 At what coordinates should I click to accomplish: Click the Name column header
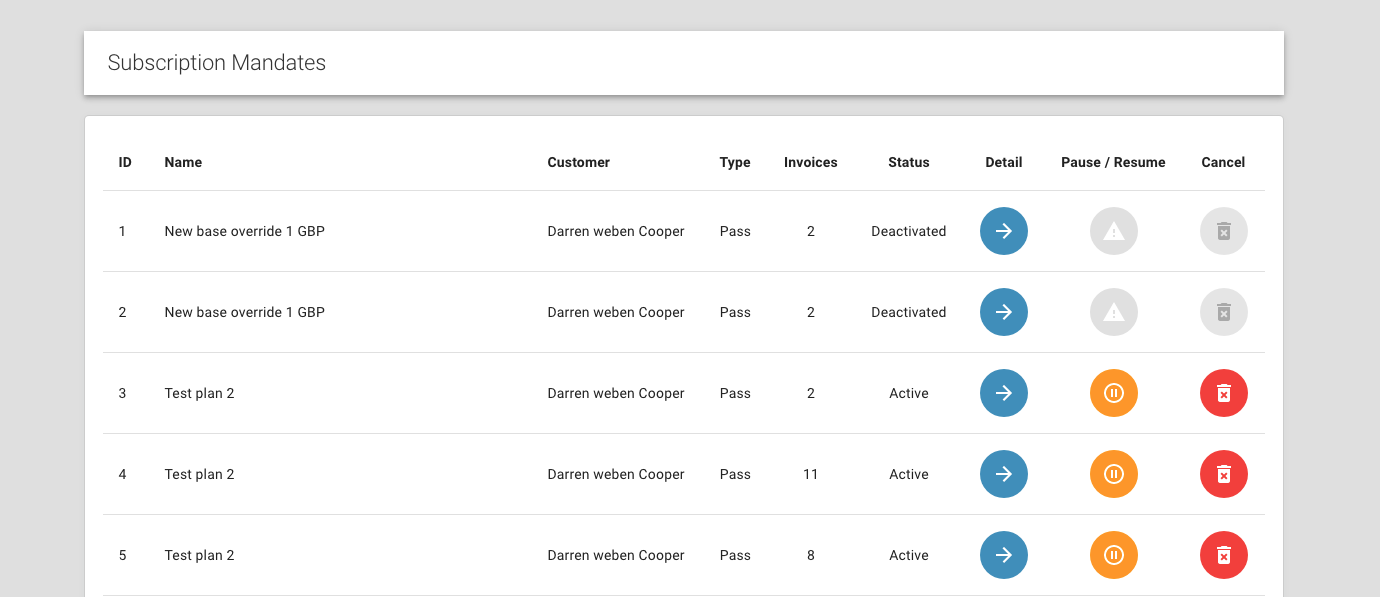click(x=183, y=162)
